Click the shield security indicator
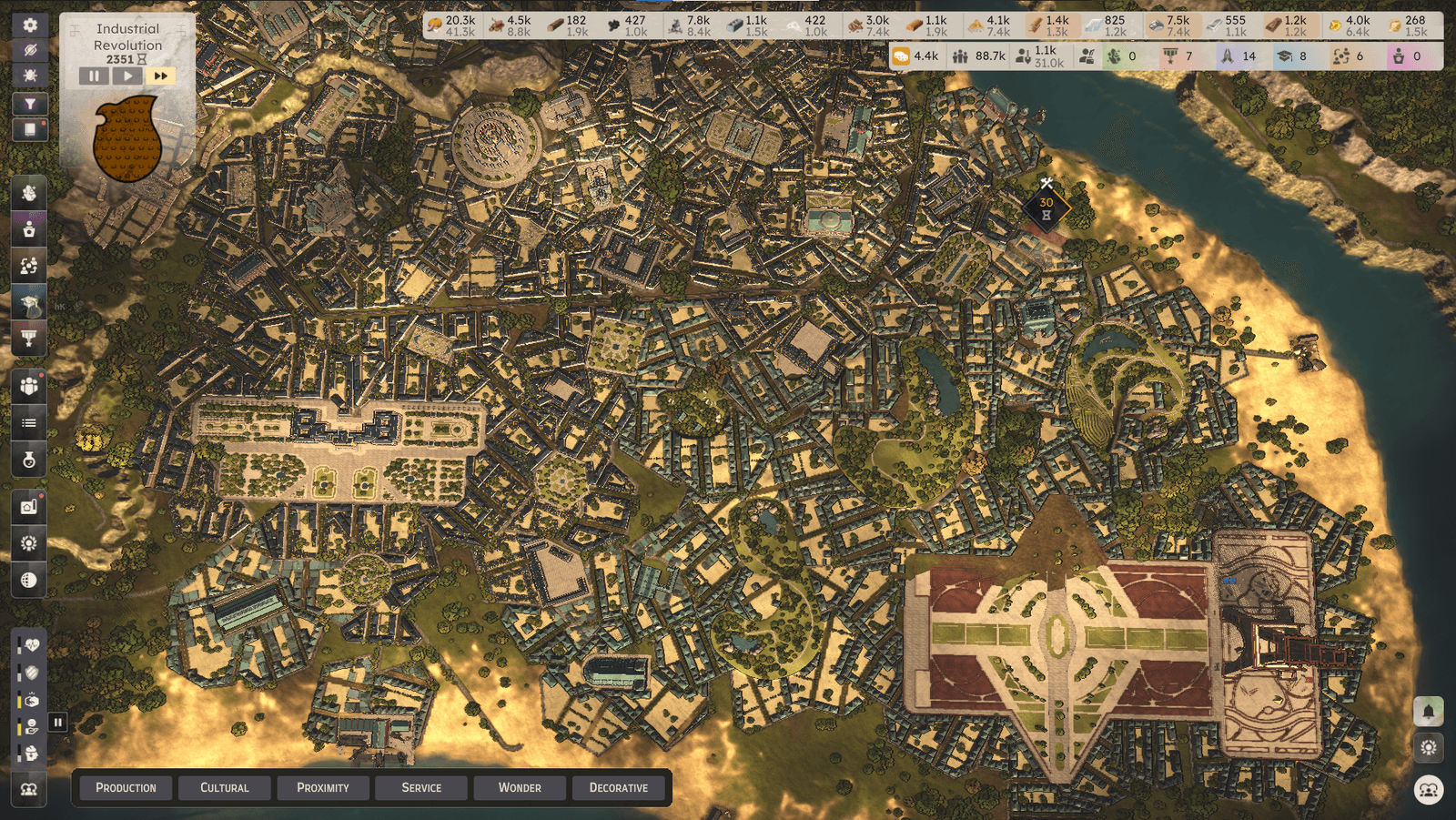Screen dimensions: 1456x820 tap(32, 673)
